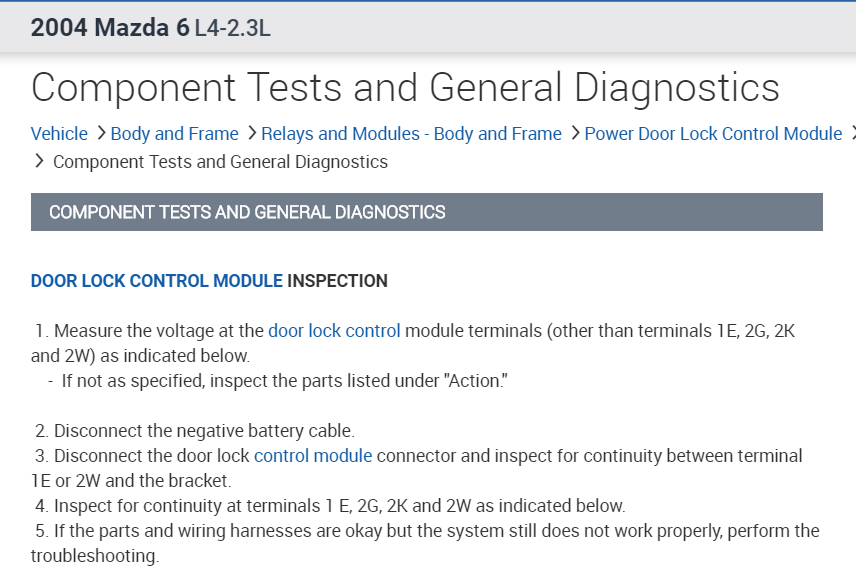Click the 2004 Mazda 6 vehicle title

(x=110, y=27)
